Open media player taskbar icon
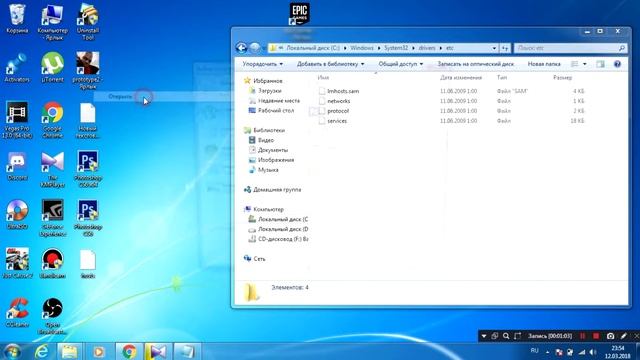This screenshot has width=640, height=360. point(99,351)
